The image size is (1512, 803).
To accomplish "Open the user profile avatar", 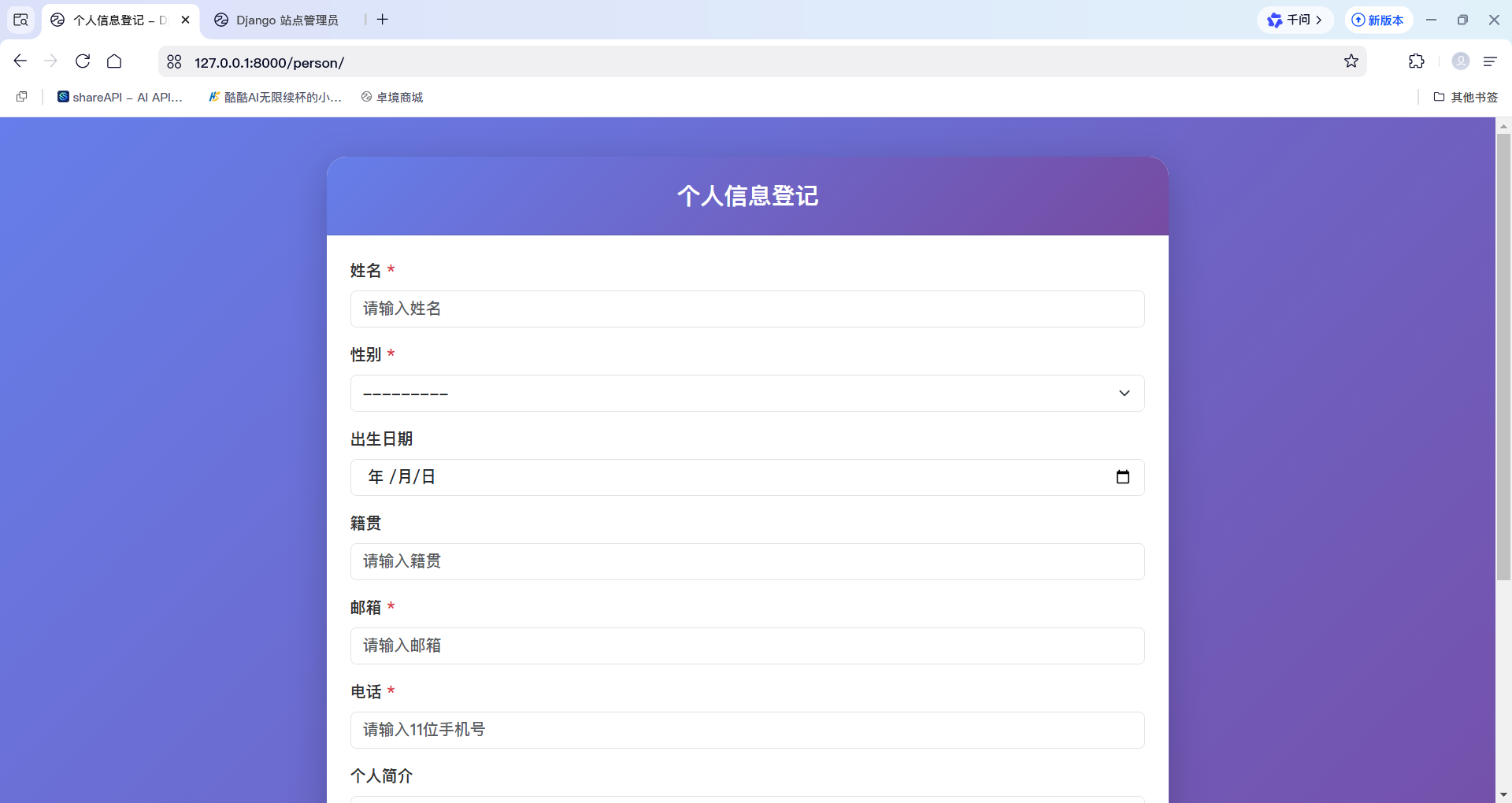I will tap(1461, 61).
